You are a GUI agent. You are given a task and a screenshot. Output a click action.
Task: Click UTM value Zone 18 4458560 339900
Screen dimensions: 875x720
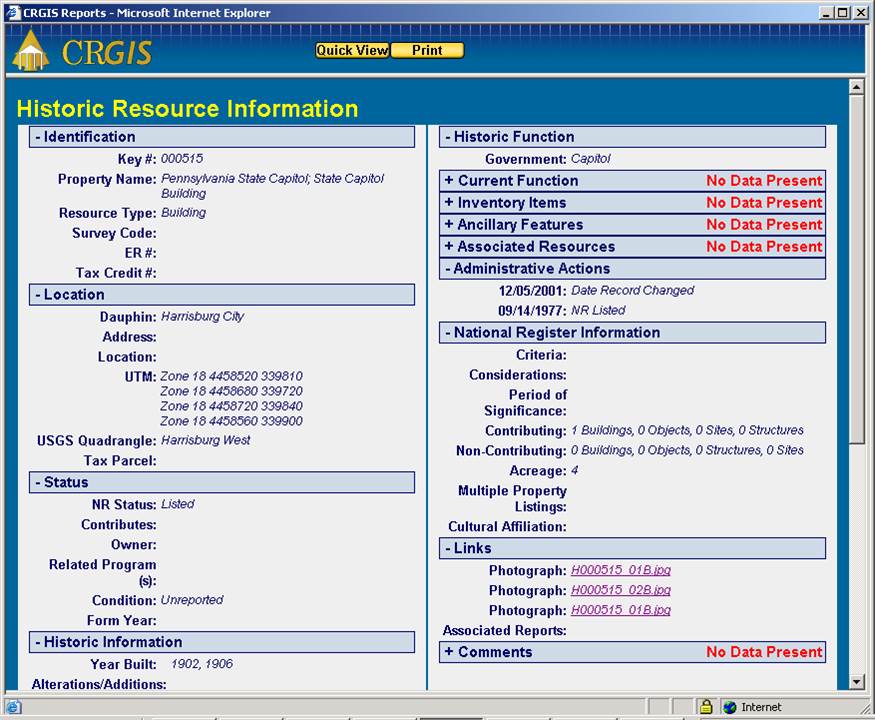coord(232,421)
